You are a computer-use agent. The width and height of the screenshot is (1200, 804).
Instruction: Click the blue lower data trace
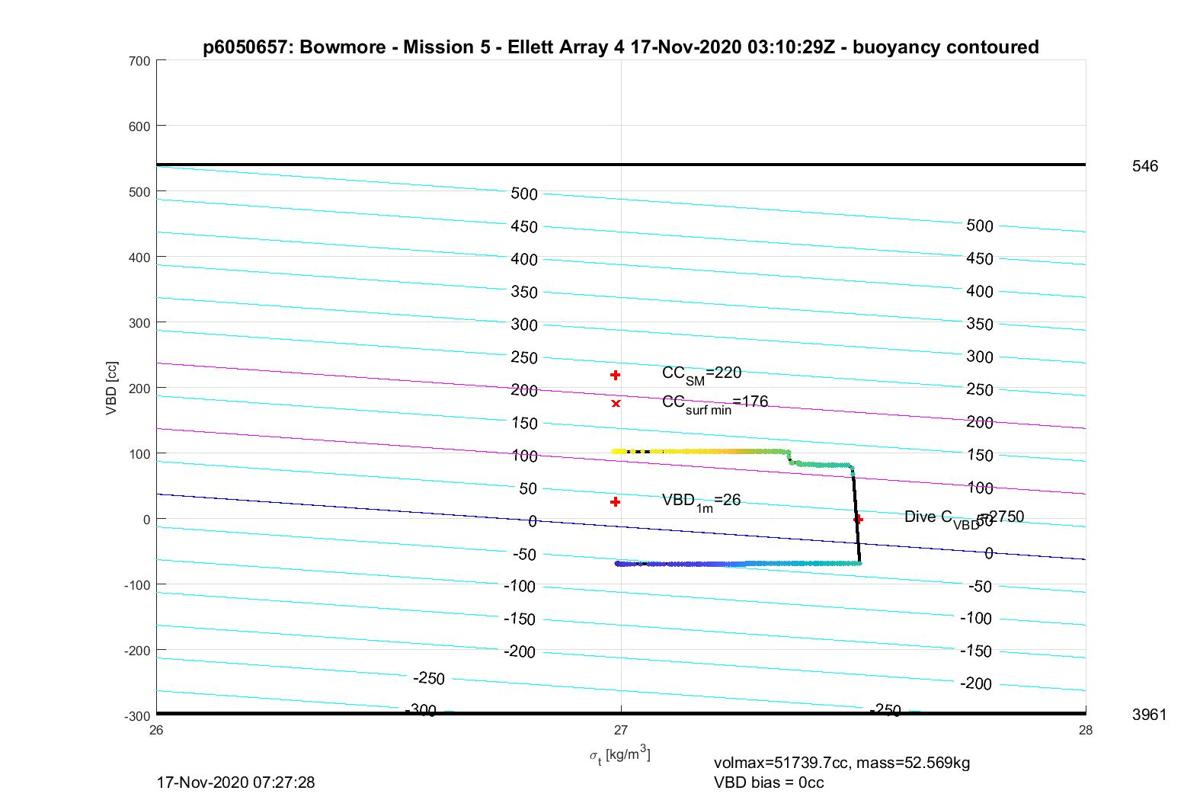pyautogui.click(x=737, y=564)
